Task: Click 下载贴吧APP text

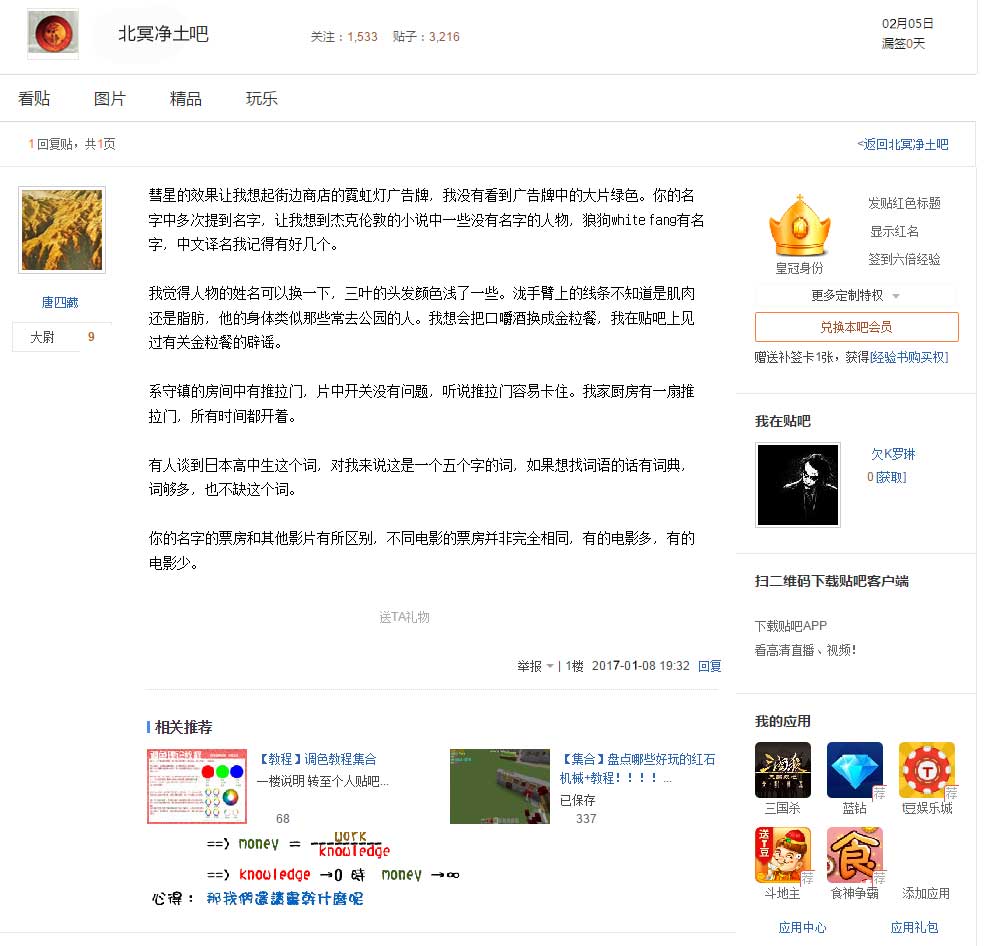Action: point(791,626)
